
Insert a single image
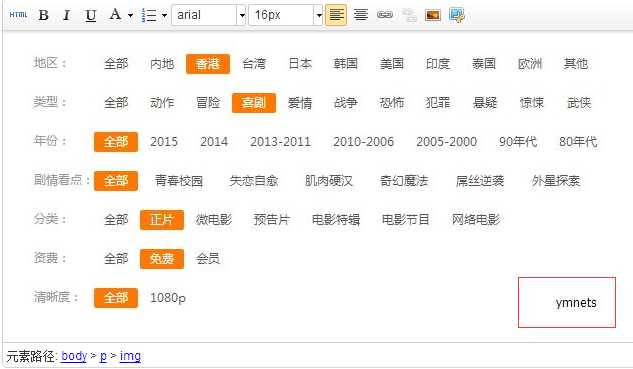pos(433,15)
